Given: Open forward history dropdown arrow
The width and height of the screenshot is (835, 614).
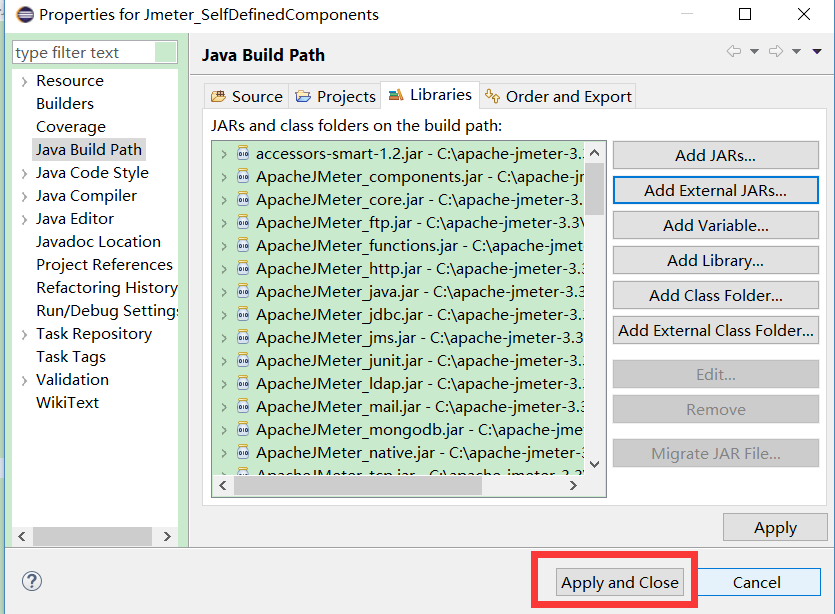Looking at the screenshot, I should [x=796, y=52].
